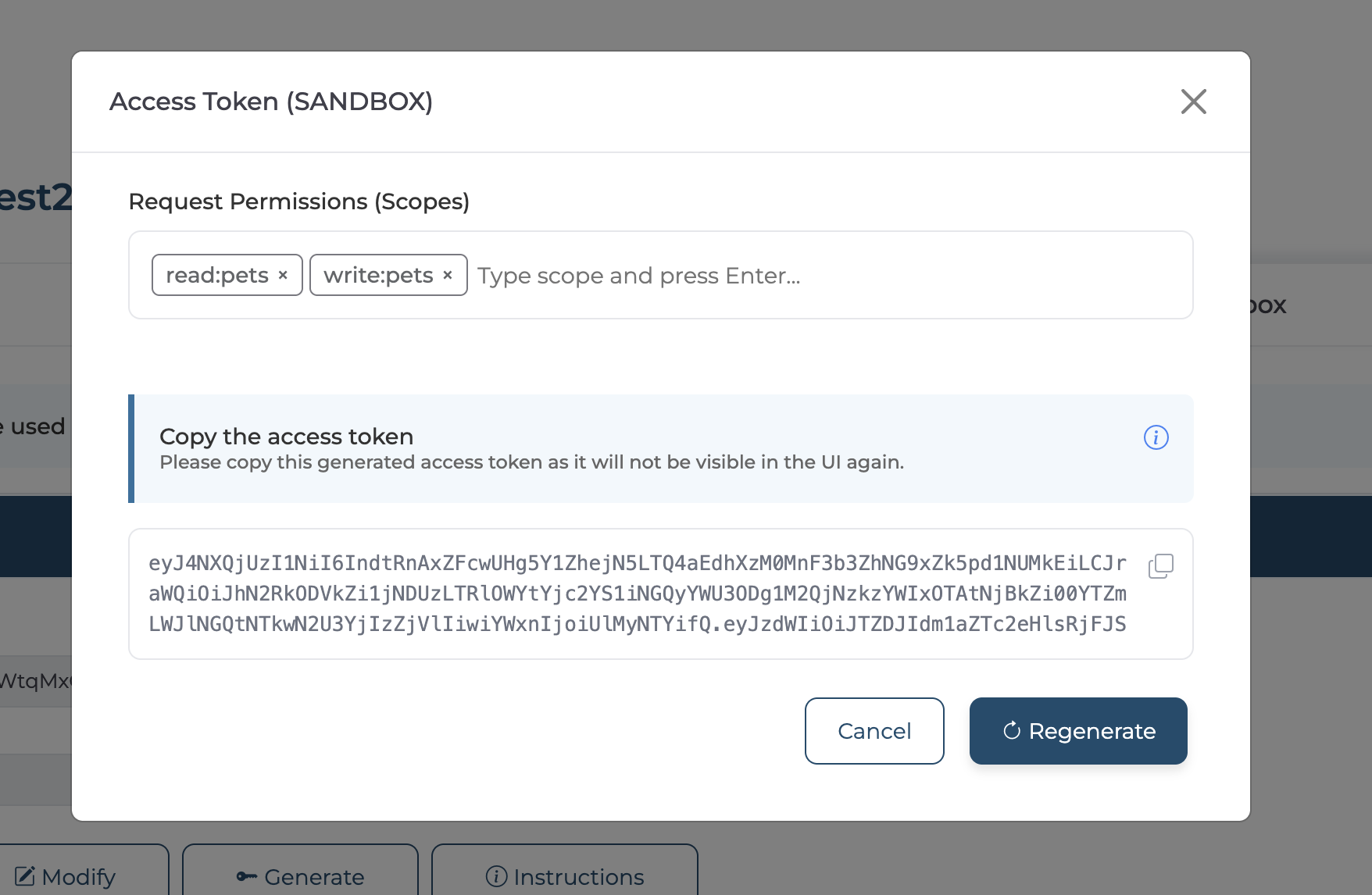Remove the read:pets scope tag
The width and height of the screenshot is (1372, 895).
283,276
